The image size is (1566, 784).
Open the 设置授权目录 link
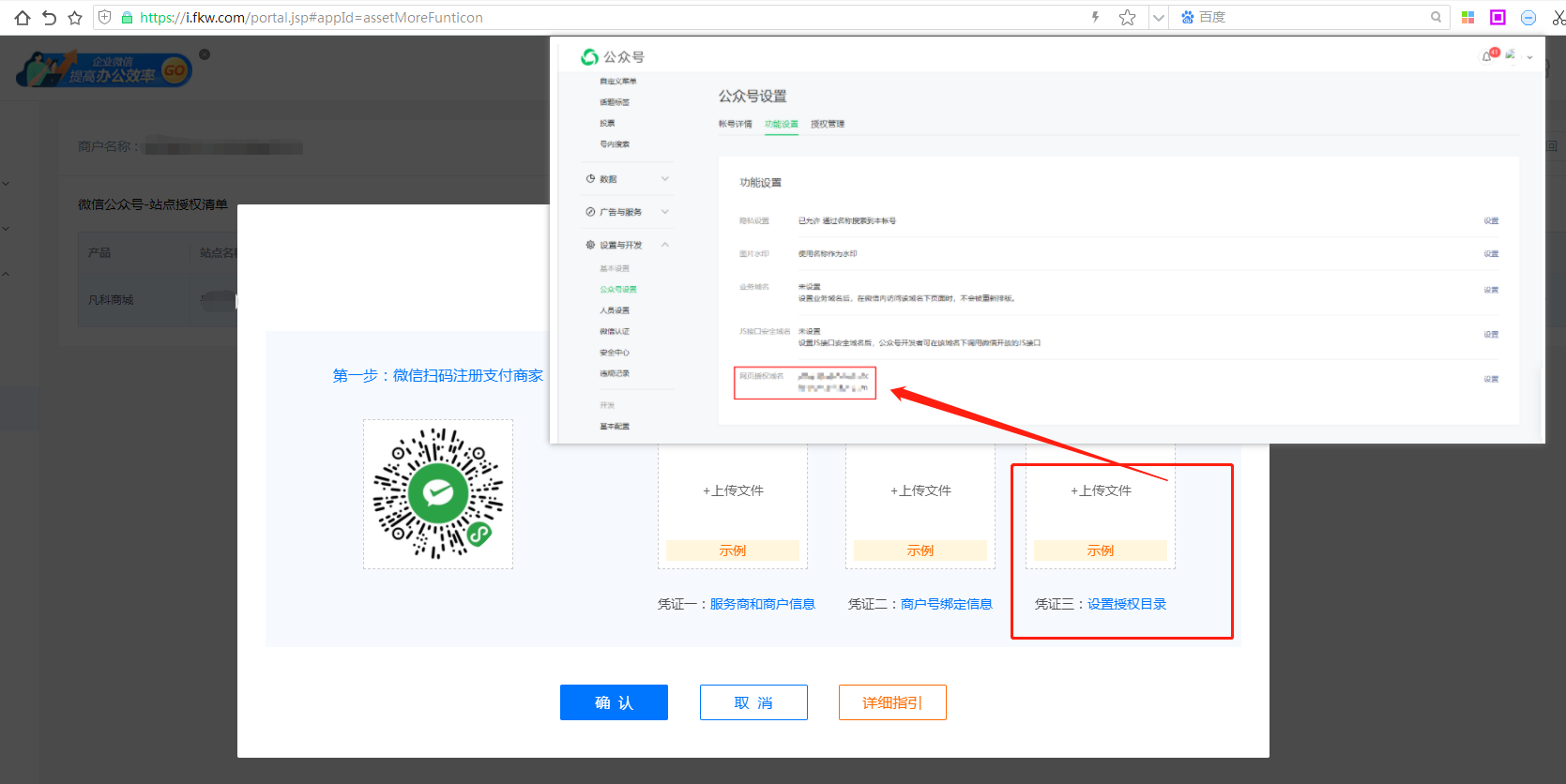click(1127, 604)
